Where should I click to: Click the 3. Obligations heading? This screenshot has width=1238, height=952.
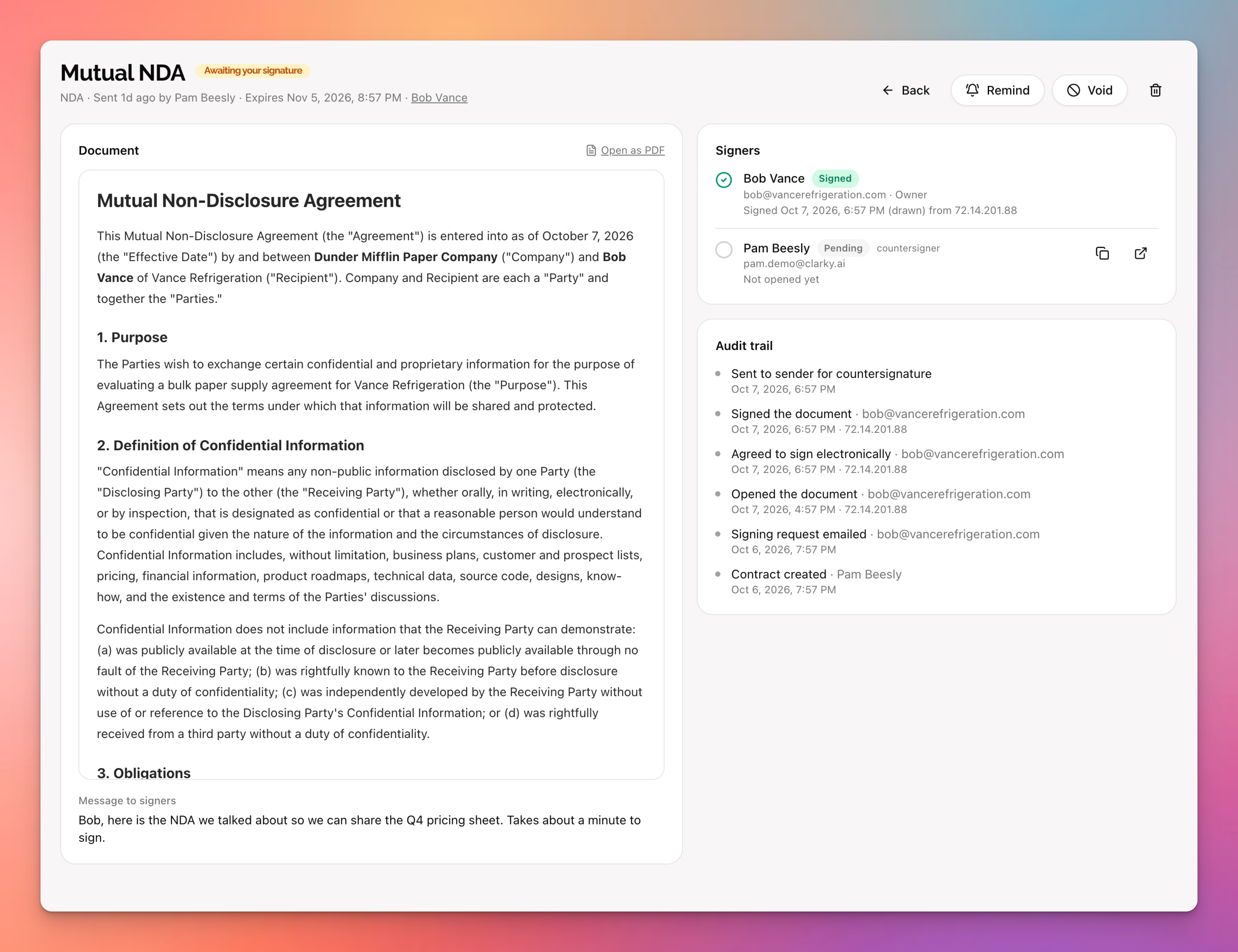pos(143,773)
